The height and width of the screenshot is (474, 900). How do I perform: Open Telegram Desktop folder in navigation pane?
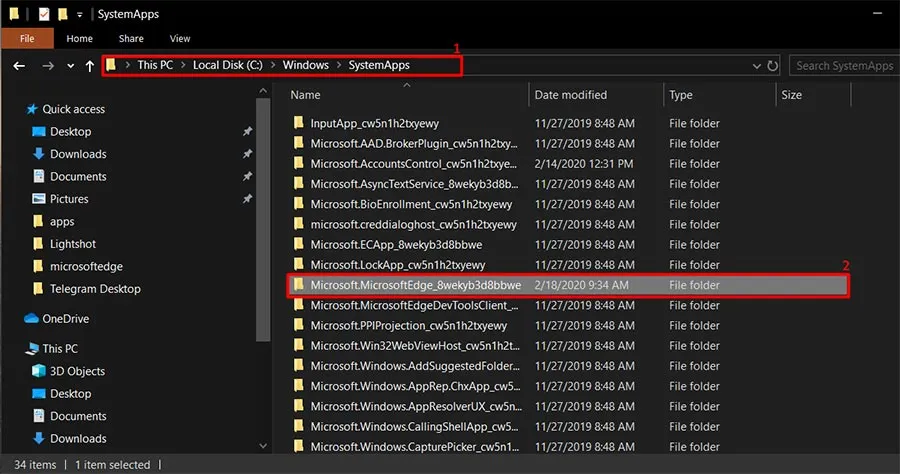click(95, 289)
